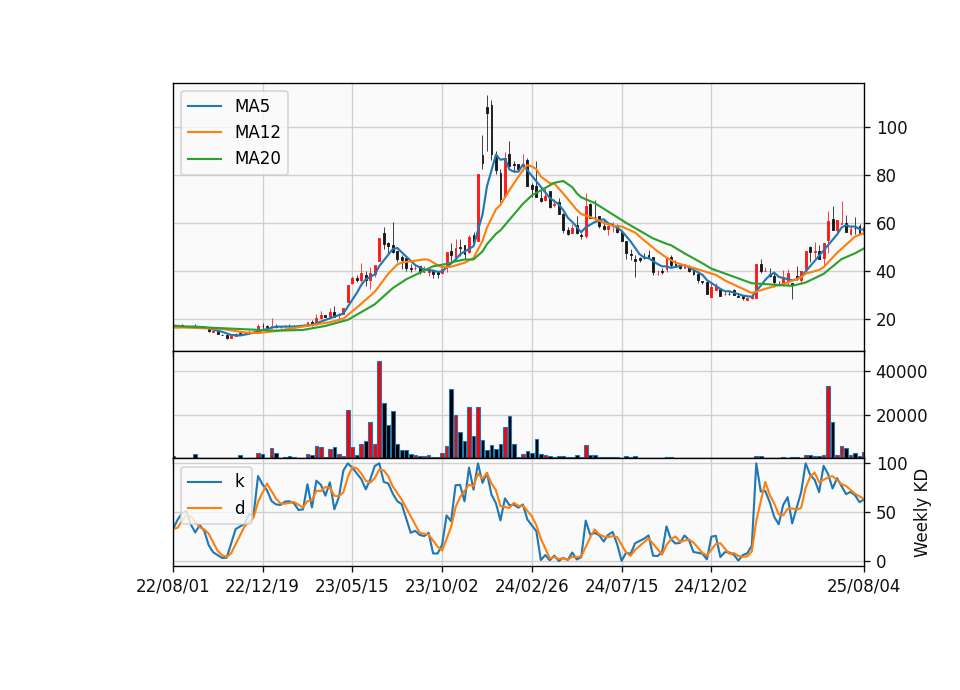960x690 pixels.
Task: Click the MA20 legend label
Action: (x=257, y=158)
